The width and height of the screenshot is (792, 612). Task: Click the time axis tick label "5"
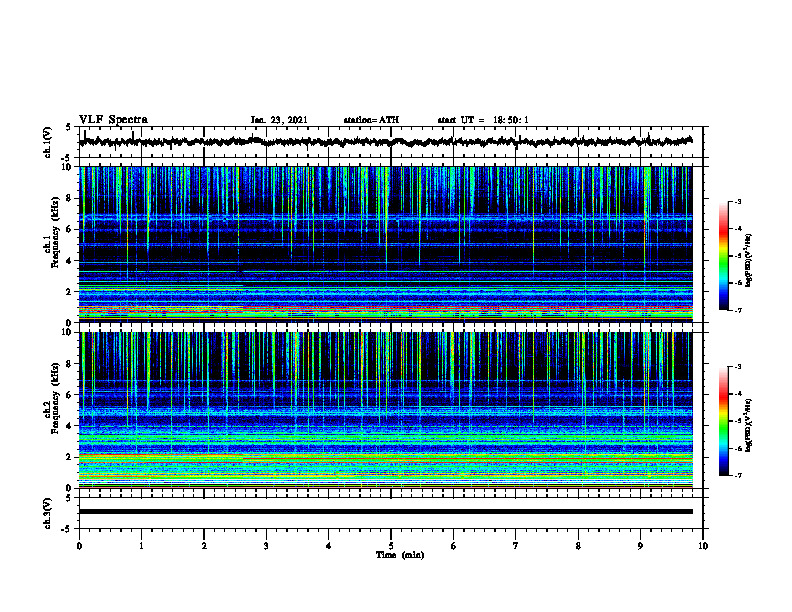391,546
